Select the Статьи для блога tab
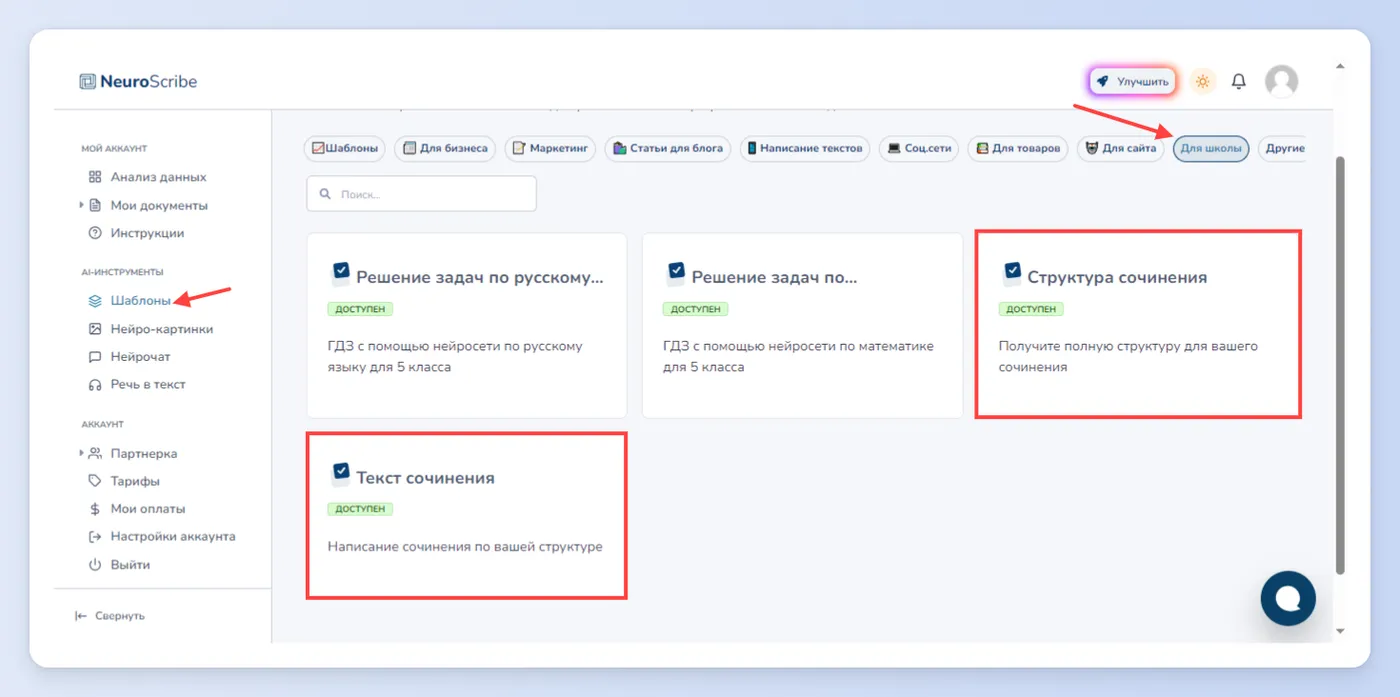The image size is (1400, 697). pyautogui.click(x=668, y=149)
